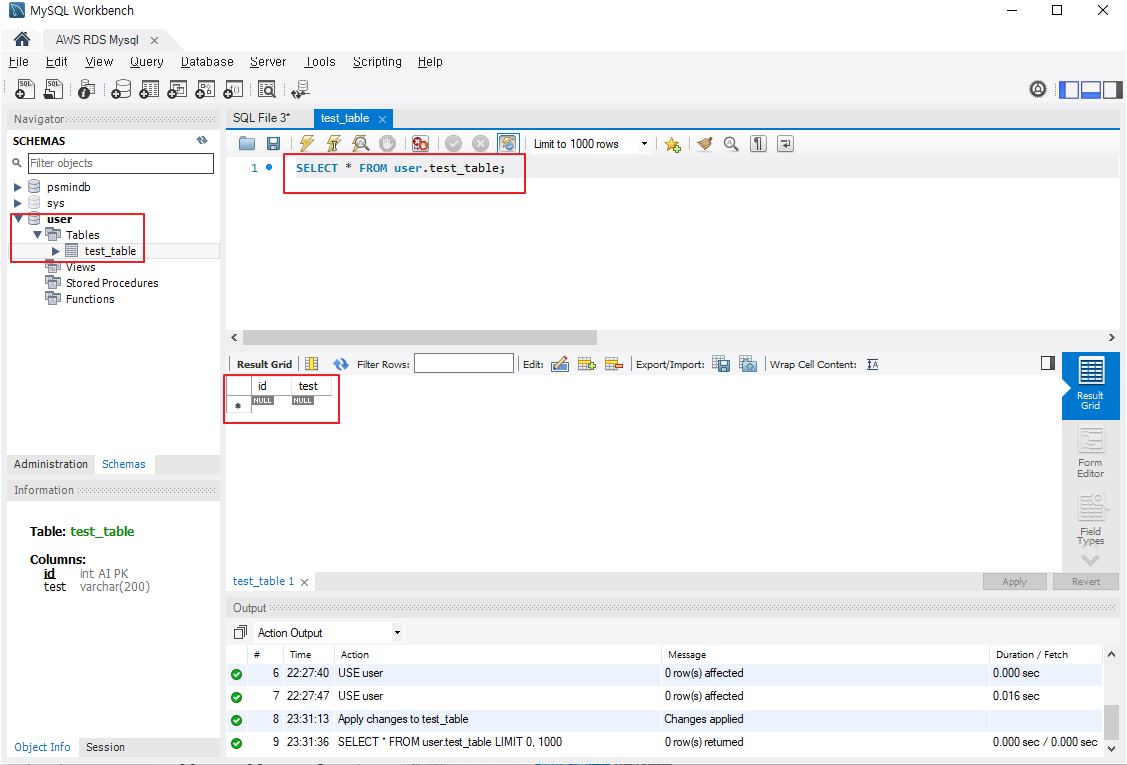
Task: Open the Field Types view
Action: tap(1090, 519)
